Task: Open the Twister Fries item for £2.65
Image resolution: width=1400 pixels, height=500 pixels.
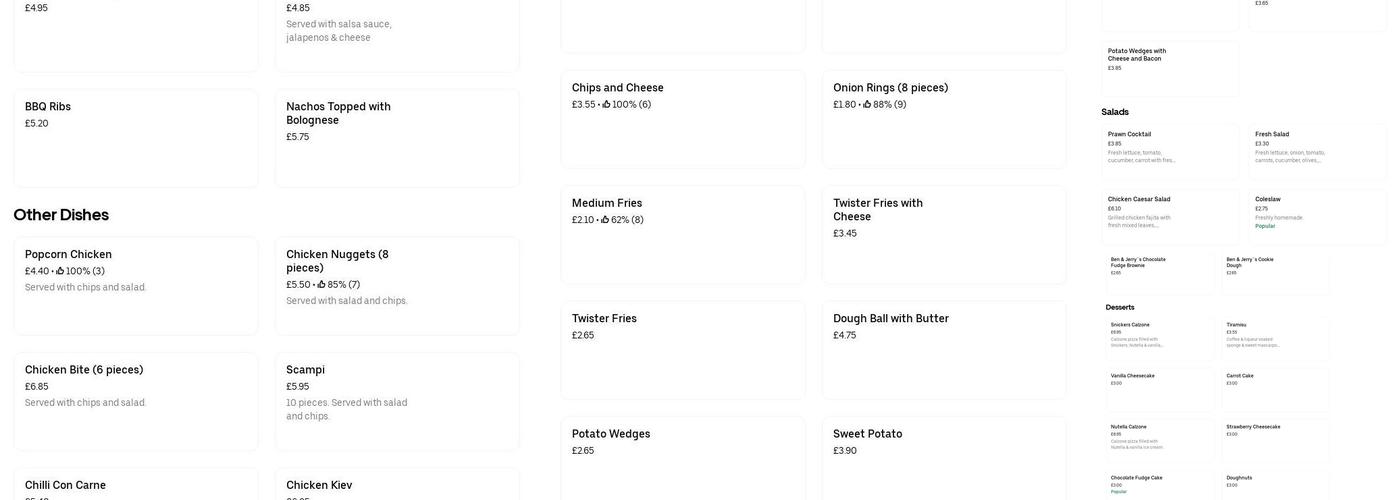Action: tap(683, 350)
